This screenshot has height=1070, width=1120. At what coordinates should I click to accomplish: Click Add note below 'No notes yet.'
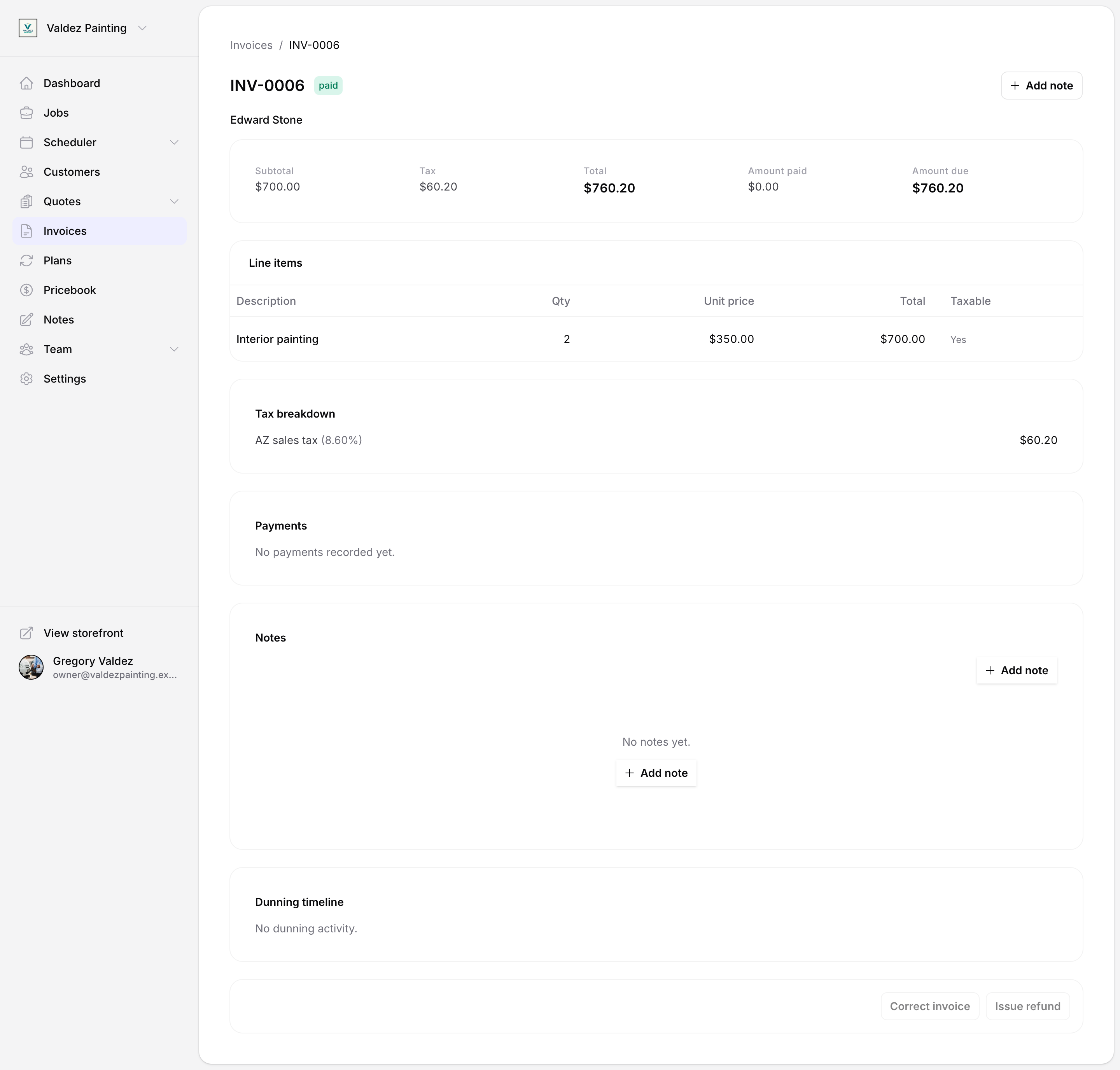tap(656, 773)
